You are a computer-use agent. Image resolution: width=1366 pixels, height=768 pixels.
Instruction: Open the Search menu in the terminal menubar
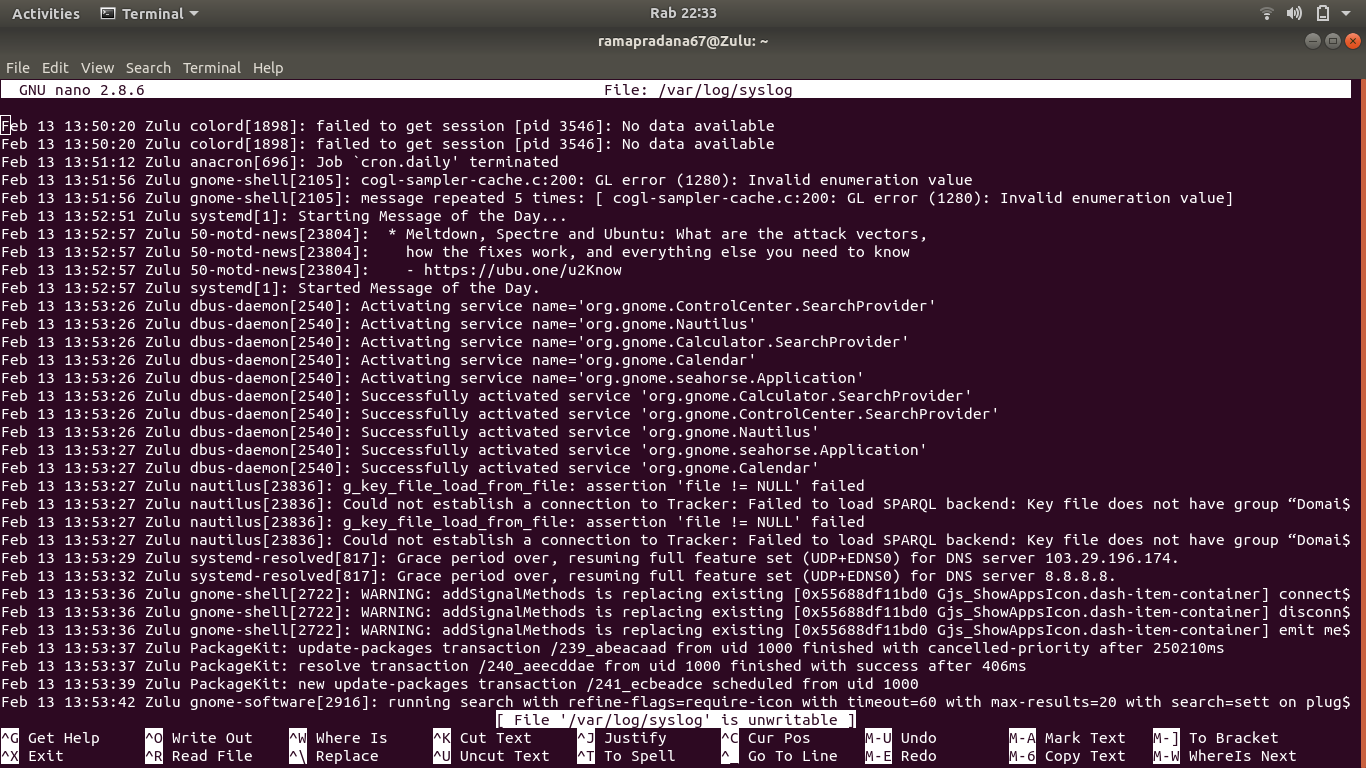tap(148, 67)
